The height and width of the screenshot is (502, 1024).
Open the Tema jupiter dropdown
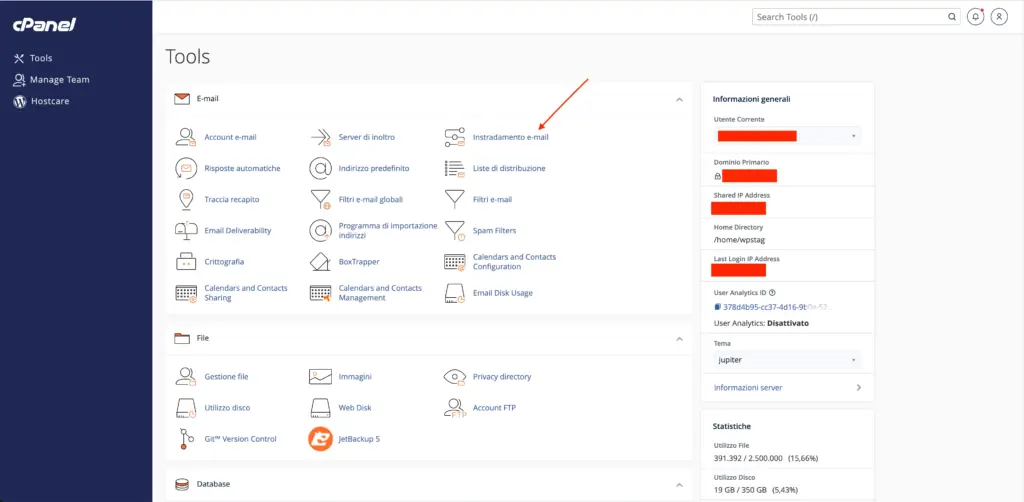787,359
